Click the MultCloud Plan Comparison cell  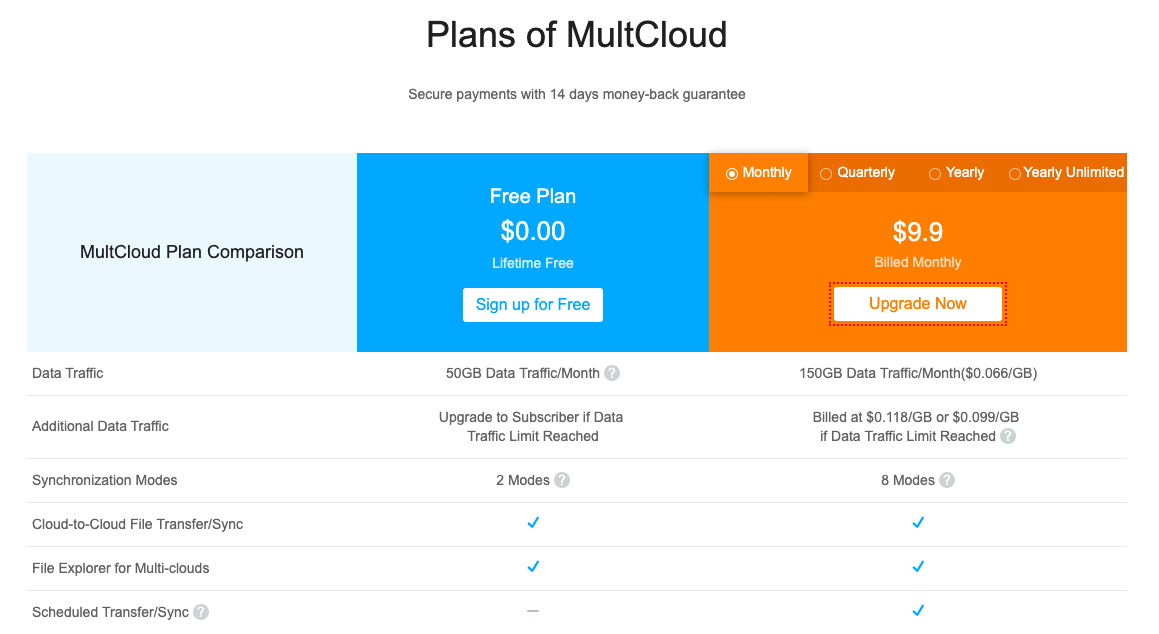click(192, 252)
